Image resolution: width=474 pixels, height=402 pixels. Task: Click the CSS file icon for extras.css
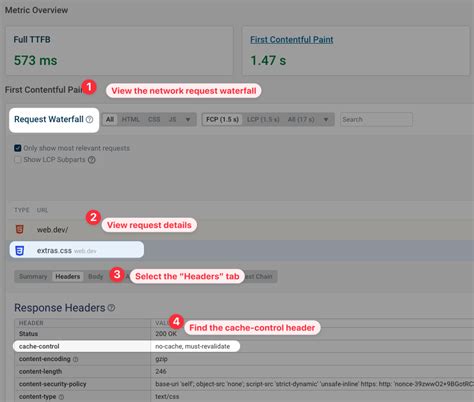[20, 250]
